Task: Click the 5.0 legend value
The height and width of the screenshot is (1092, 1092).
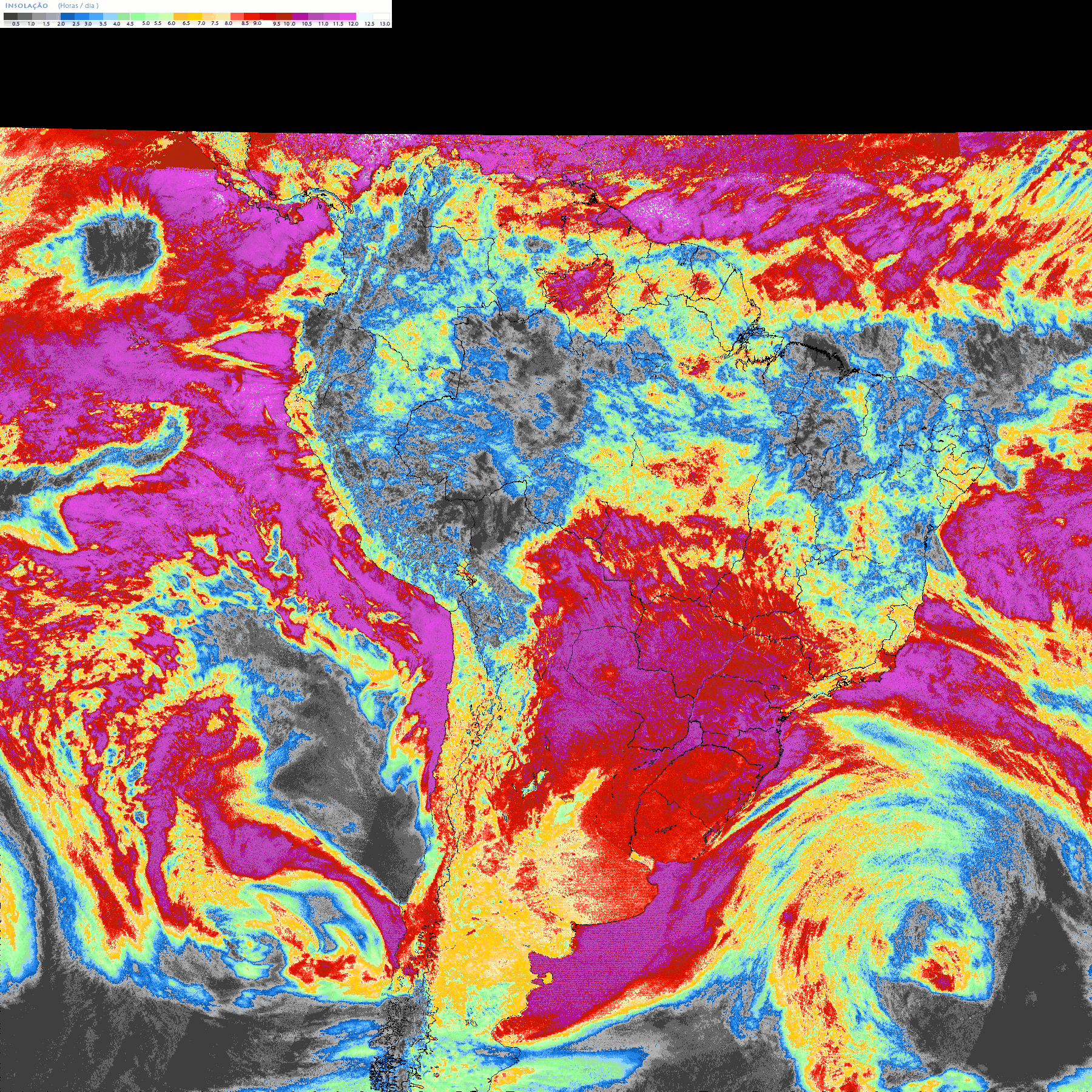Action: 146,23
